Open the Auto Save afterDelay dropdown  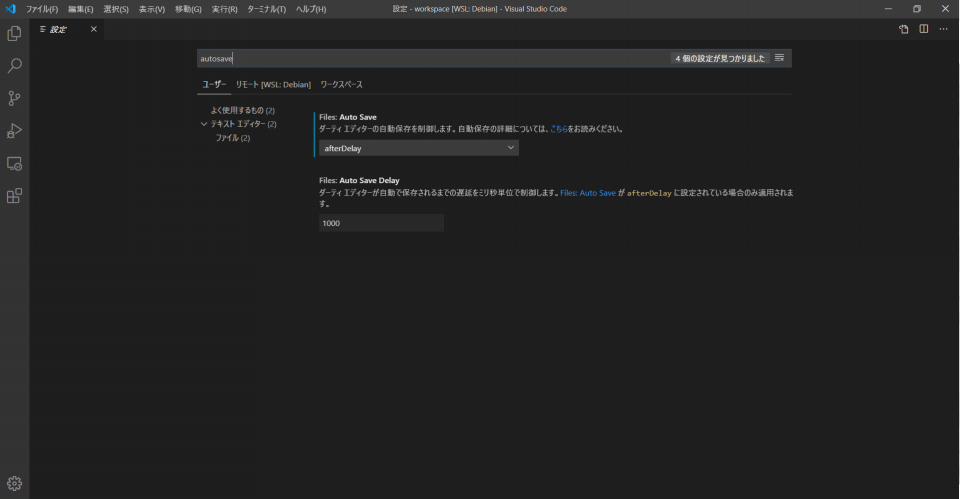tap(419, 148)
